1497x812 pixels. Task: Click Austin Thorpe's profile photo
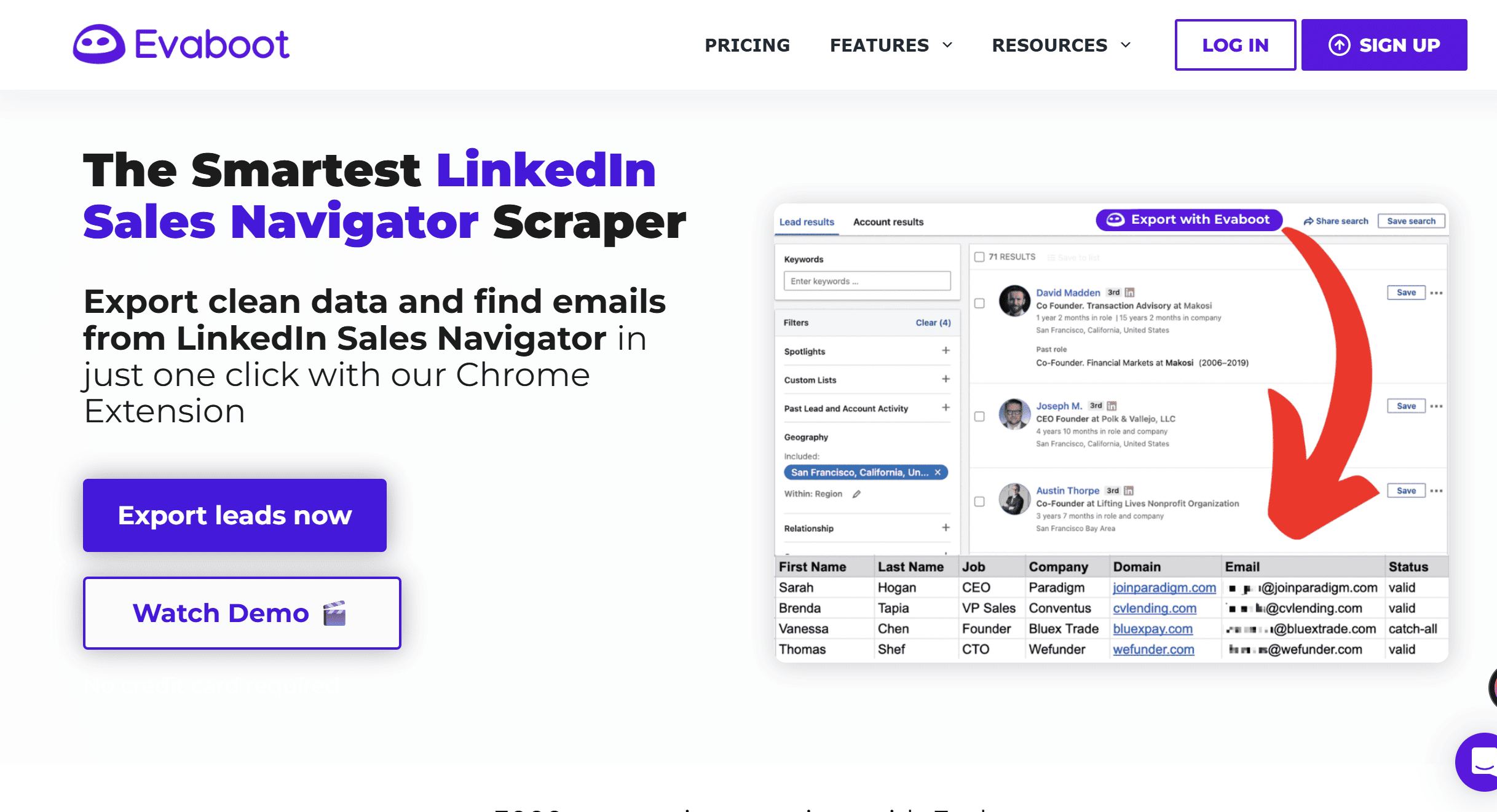[x=1014, y=499]
